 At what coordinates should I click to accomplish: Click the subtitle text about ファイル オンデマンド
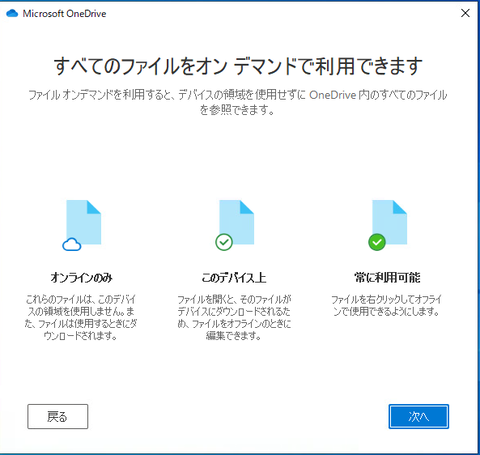pos(238,102)
